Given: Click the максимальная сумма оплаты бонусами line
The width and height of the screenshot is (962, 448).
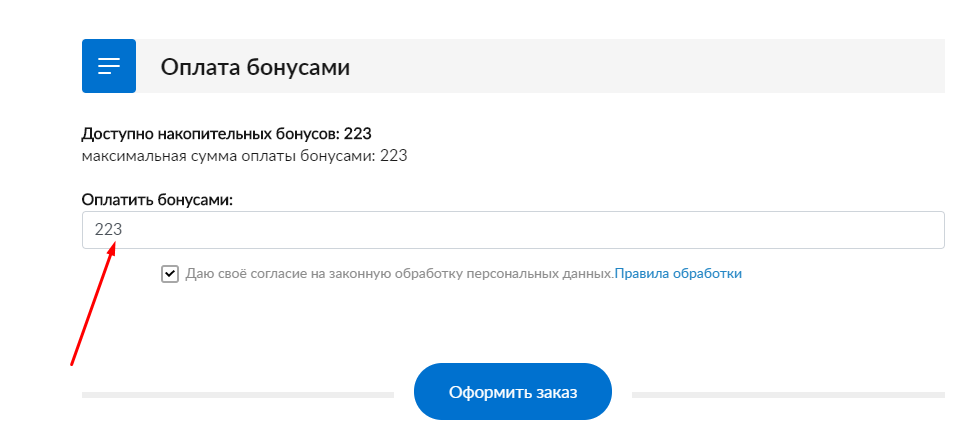Looking at the screenshot, I should coord(244,155).
